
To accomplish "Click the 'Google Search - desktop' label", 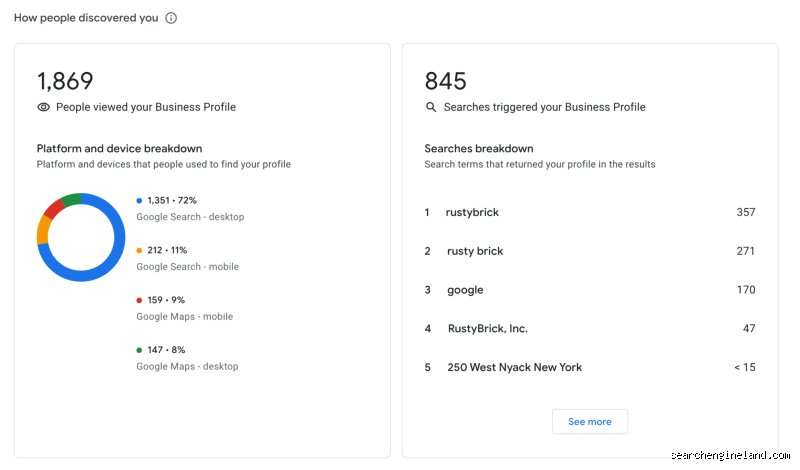I will tap(190, 217).
